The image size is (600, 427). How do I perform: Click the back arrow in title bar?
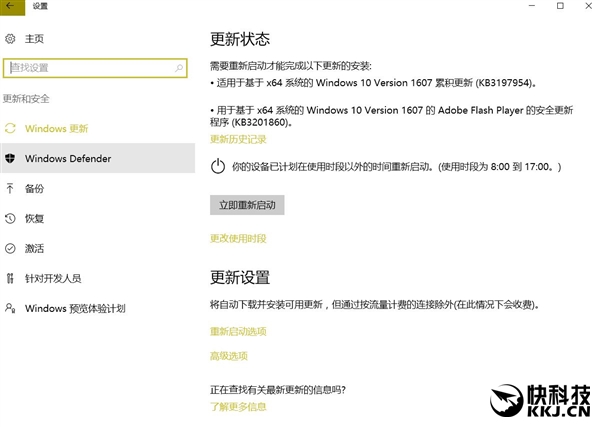pos(10,6)
